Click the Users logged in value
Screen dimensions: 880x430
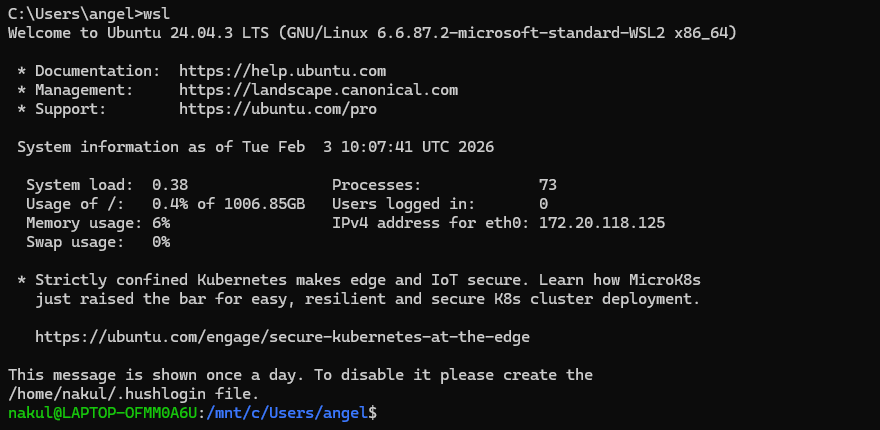(543, 204)
